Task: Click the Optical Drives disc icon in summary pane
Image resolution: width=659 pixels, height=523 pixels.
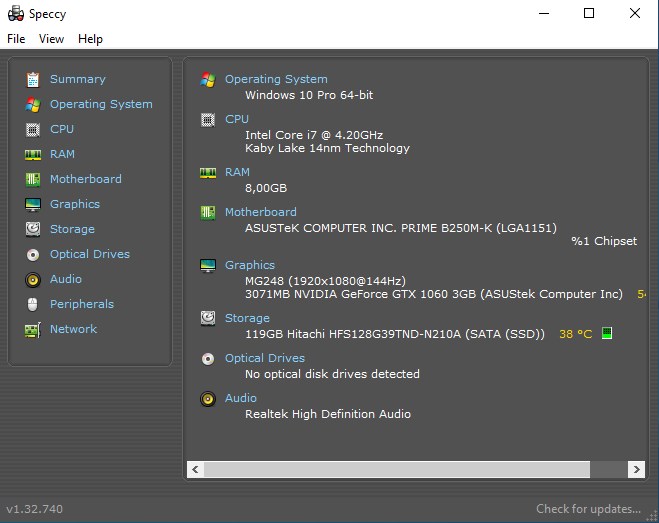Action: pyautogui.click(x=208, y=359)
